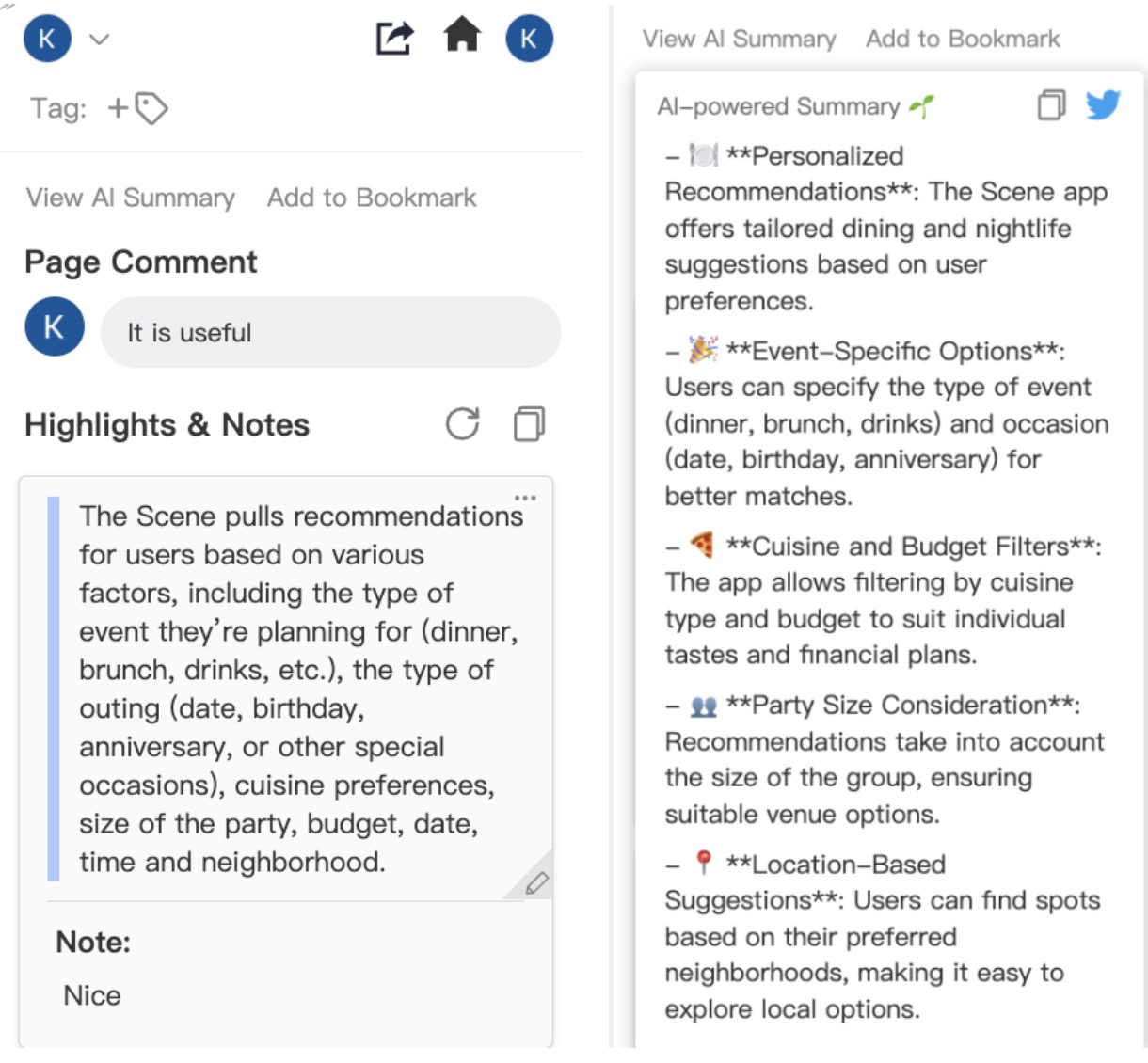Copy the AI-powered Summary text
Screen dimensions: 1148x1063
[x=1051, y=105]
